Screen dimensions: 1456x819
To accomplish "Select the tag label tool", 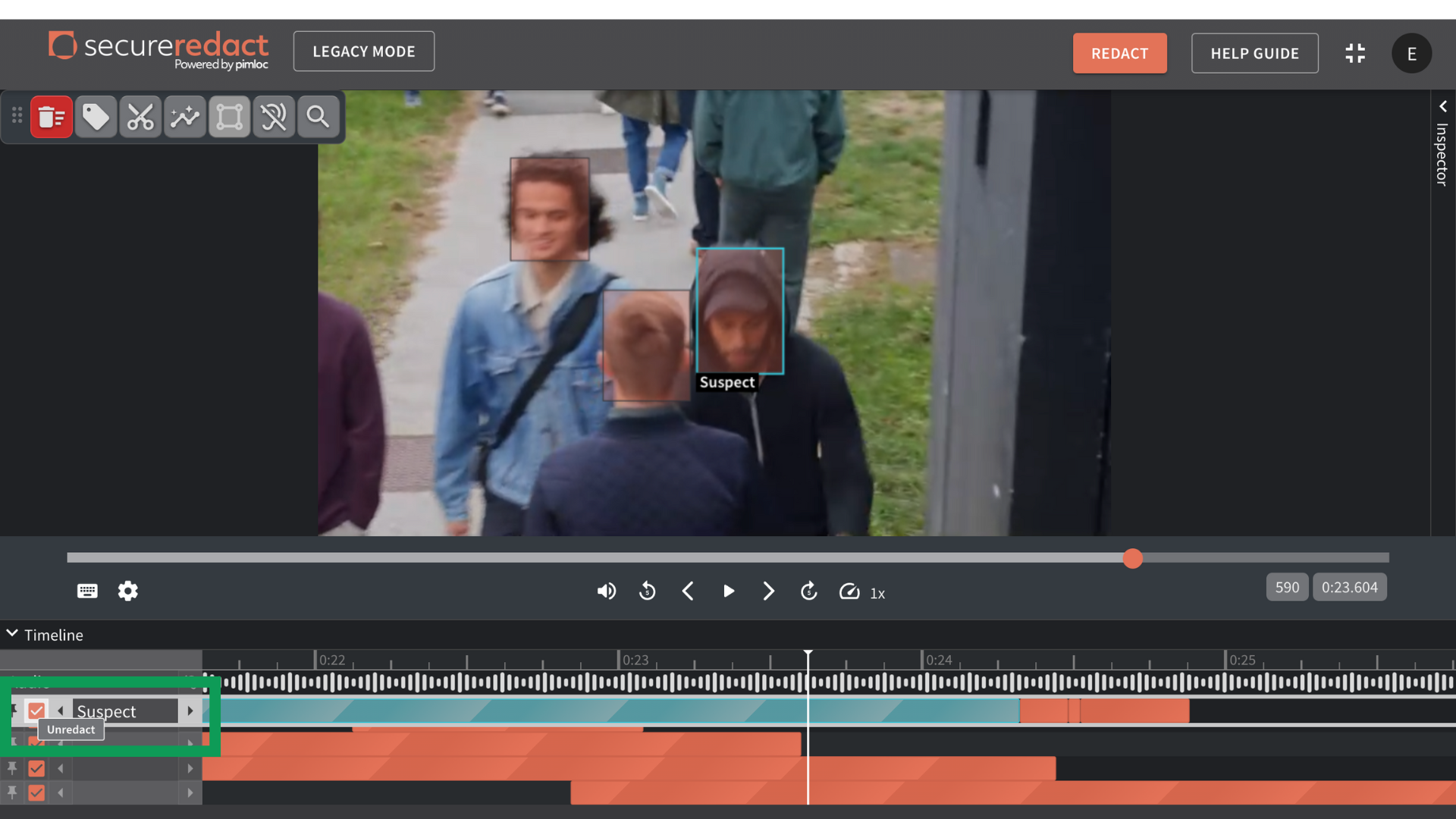I will point(96,117).
